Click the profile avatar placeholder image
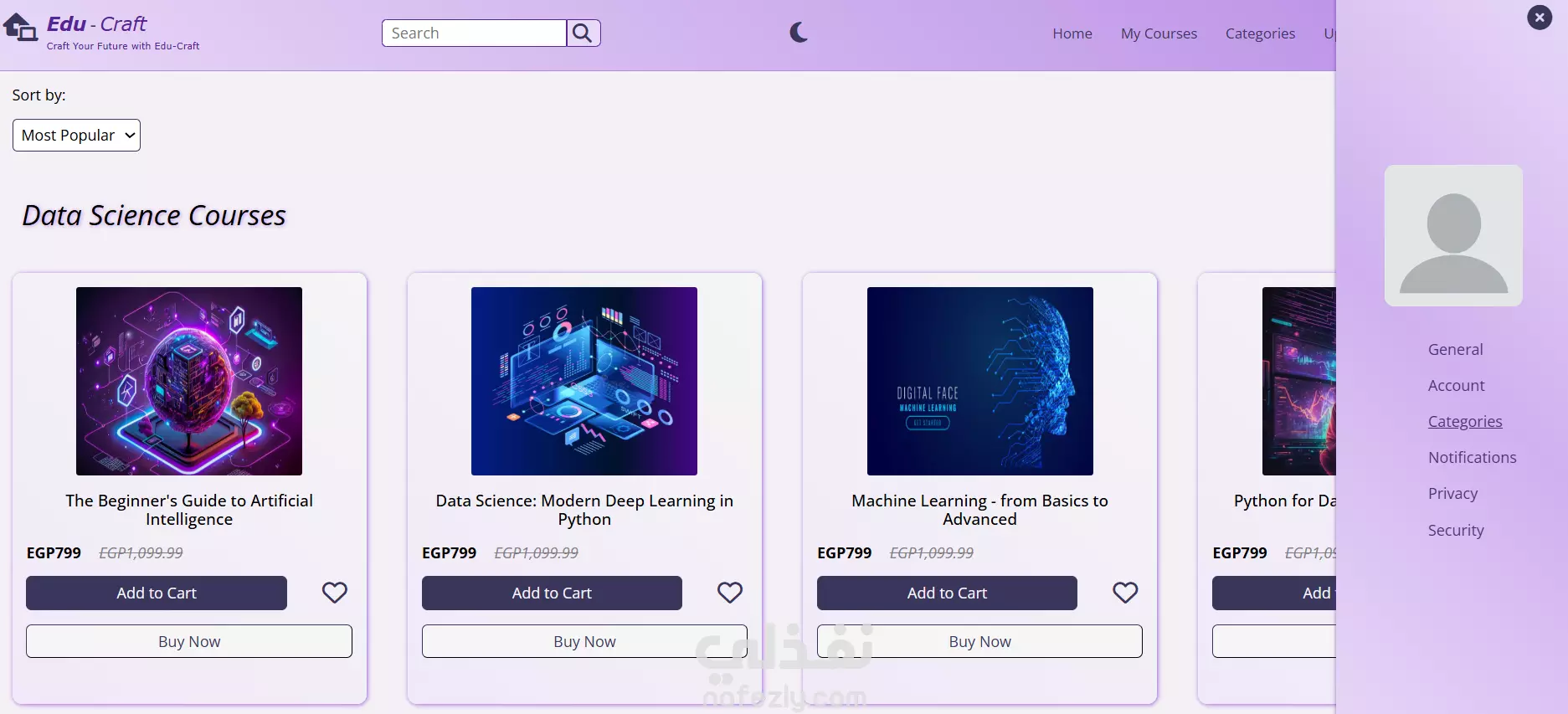The width and height of the screenshot is (1568, 714). click(1453, 235)
